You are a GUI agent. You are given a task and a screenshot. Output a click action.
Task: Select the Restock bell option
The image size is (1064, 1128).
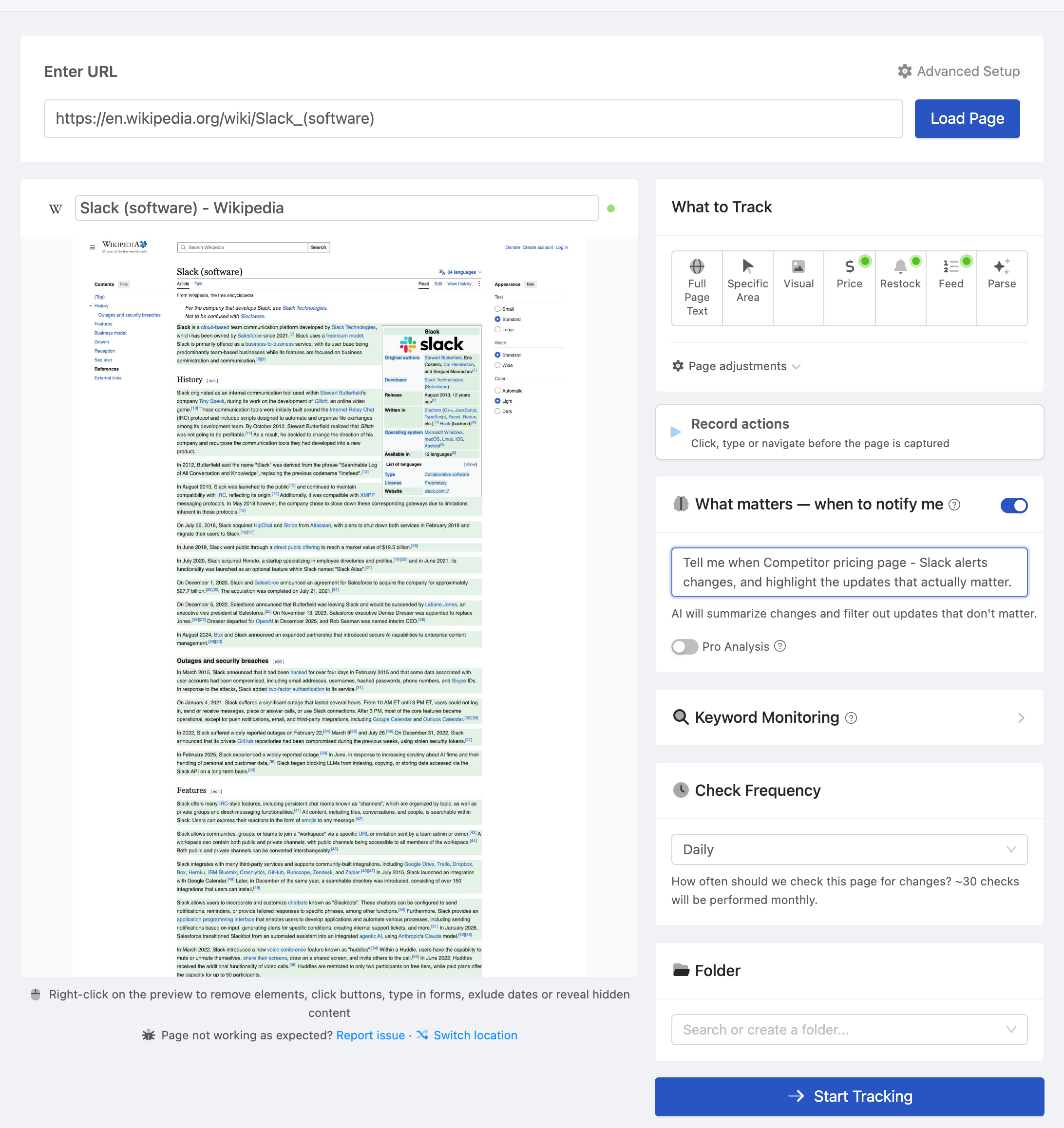[x=901, y=288]
